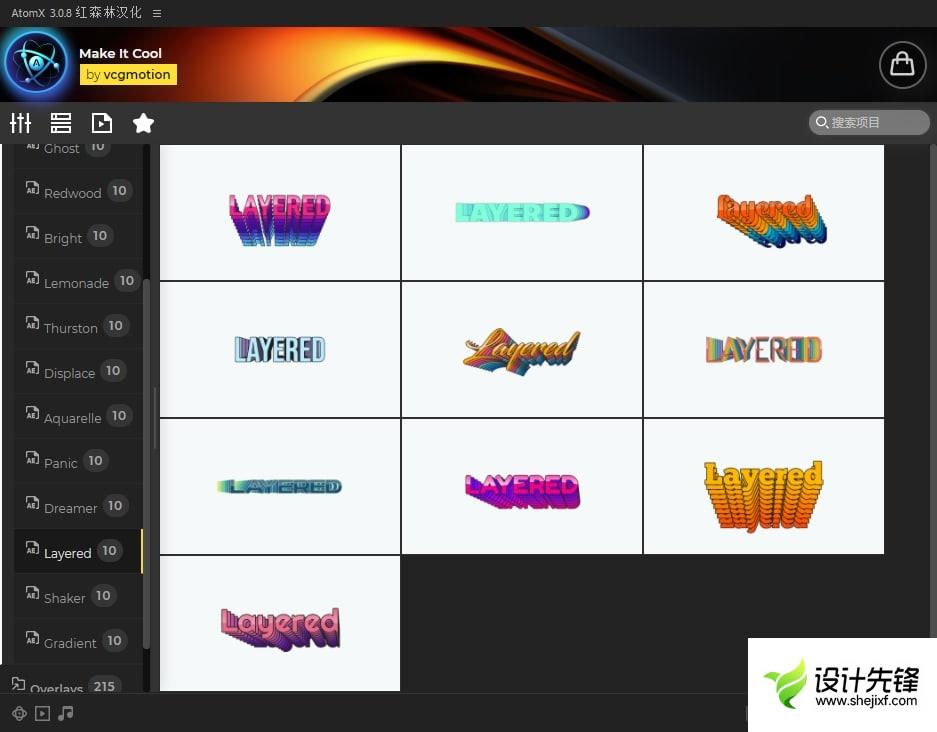Open the Dreamer preset category
The width and height of the screenshot is (937, 732).
(70, 507)
